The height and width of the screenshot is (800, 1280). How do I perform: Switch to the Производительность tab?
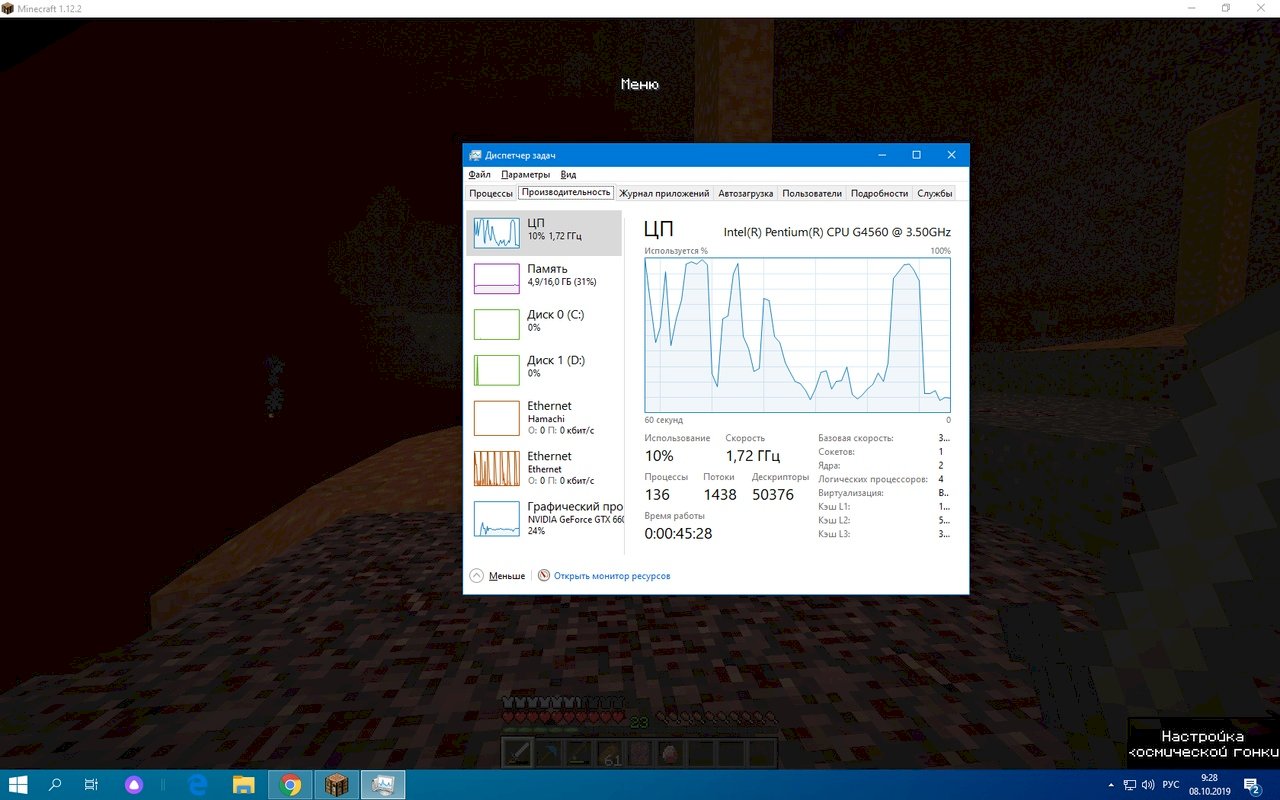point(565,192)
